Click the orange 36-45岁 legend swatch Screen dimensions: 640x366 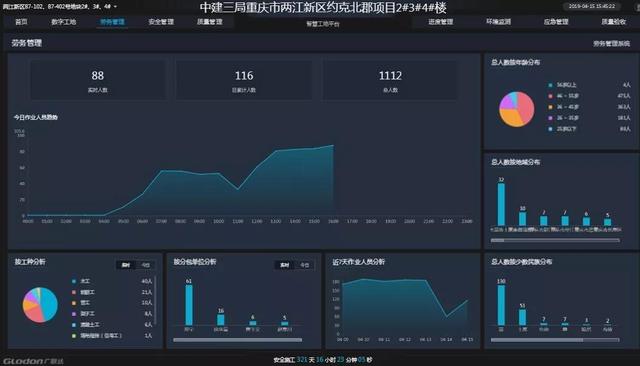[x=550, y=107]
